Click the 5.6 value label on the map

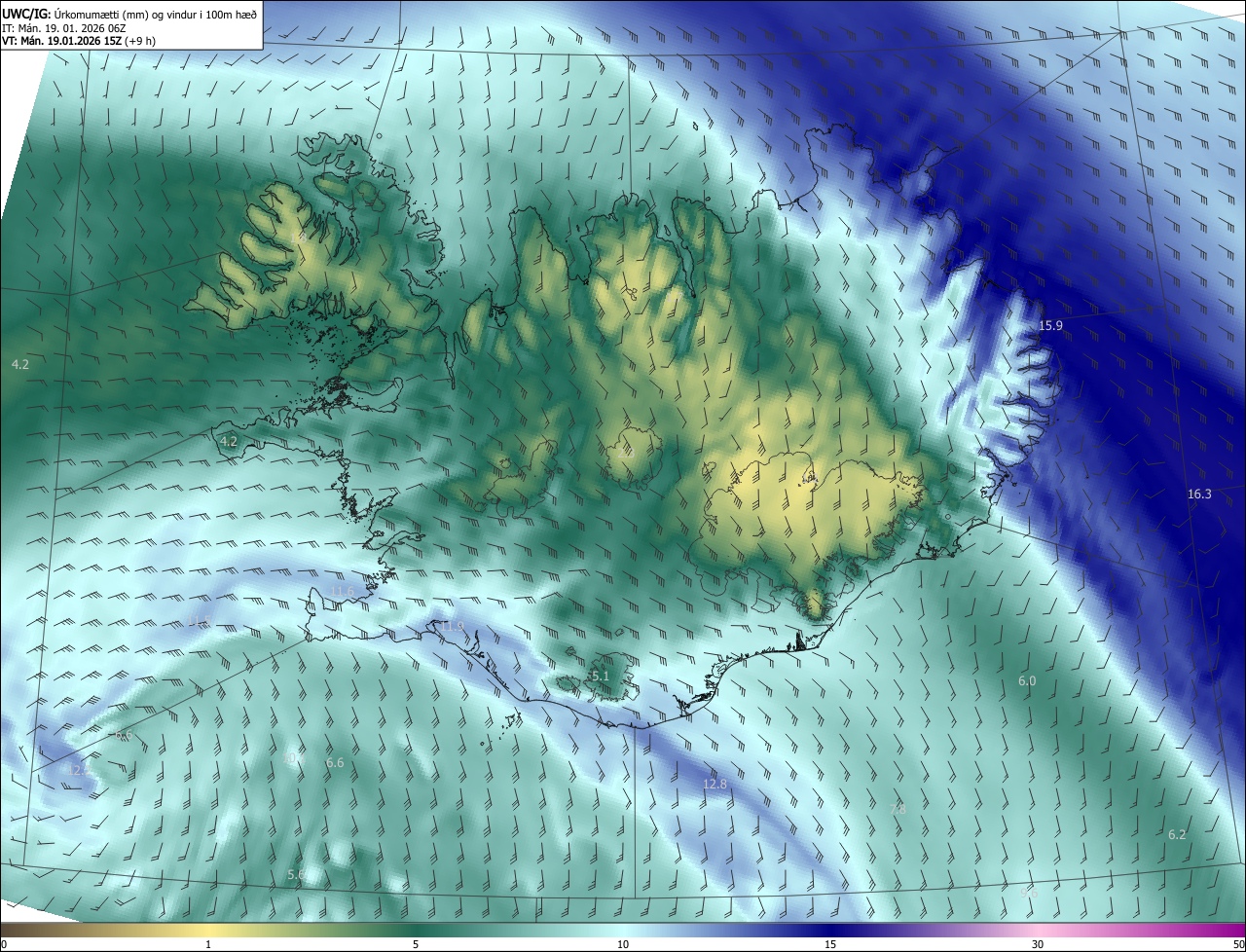click(x=297, y=875)
